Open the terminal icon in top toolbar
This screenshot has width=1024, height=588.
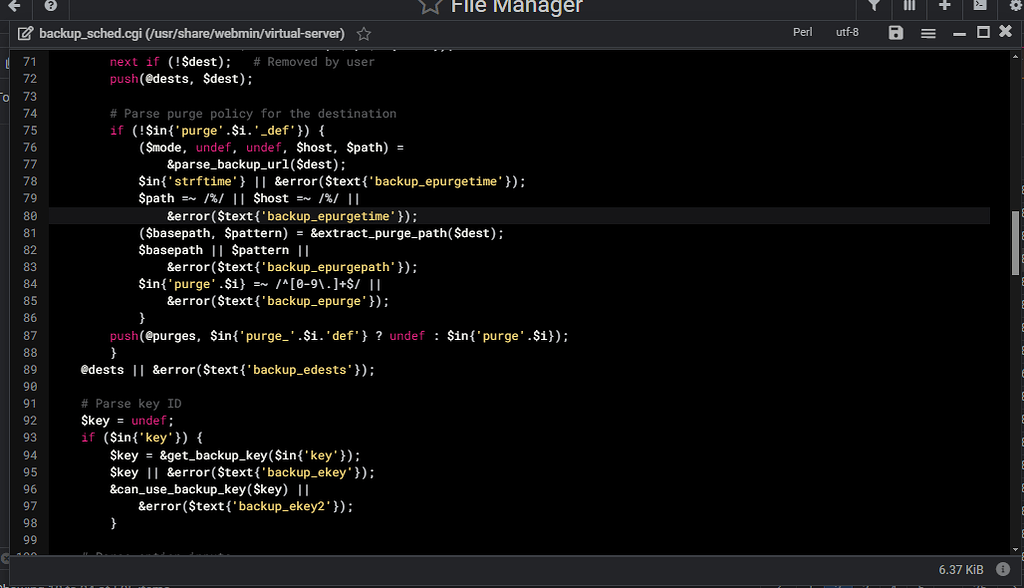[980, 6]
